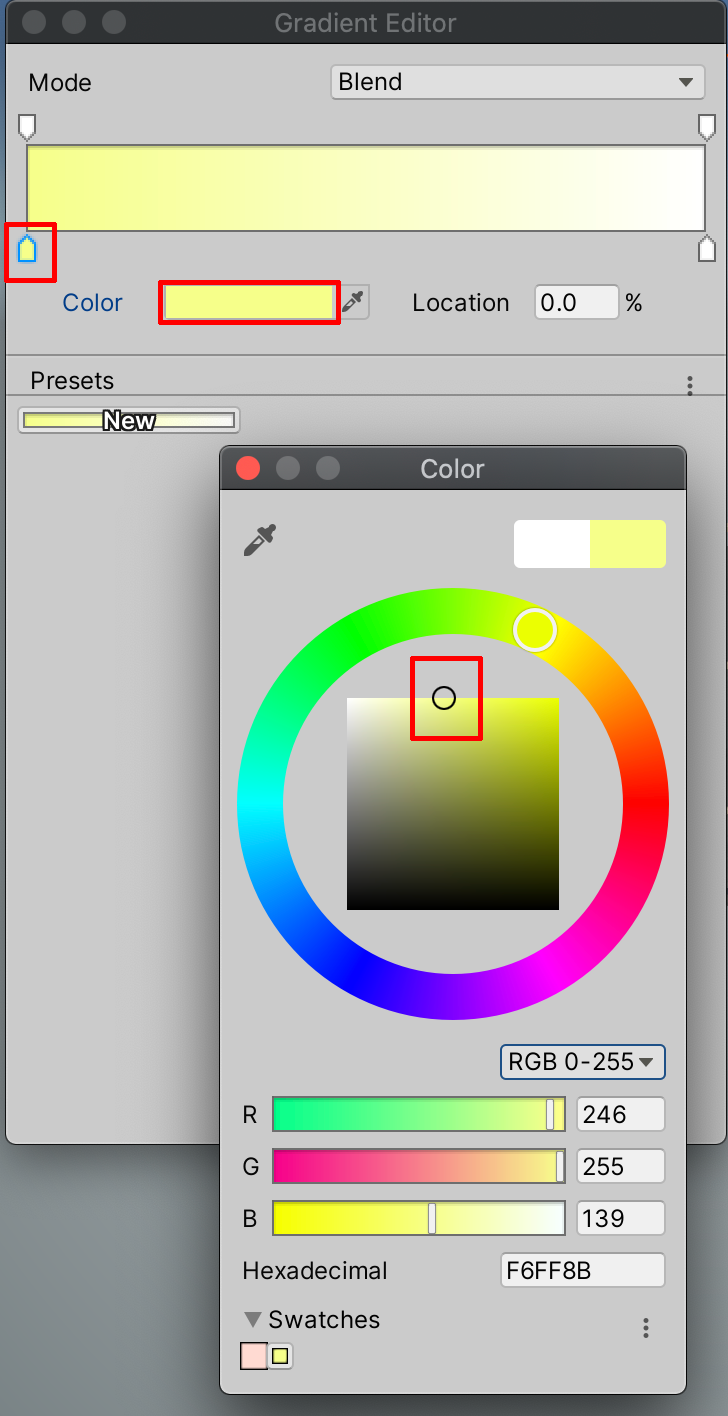The width and height of the screenshot is (728, 1416).
Task: Collapse the Swatches section
Action: coord(253,1319)
